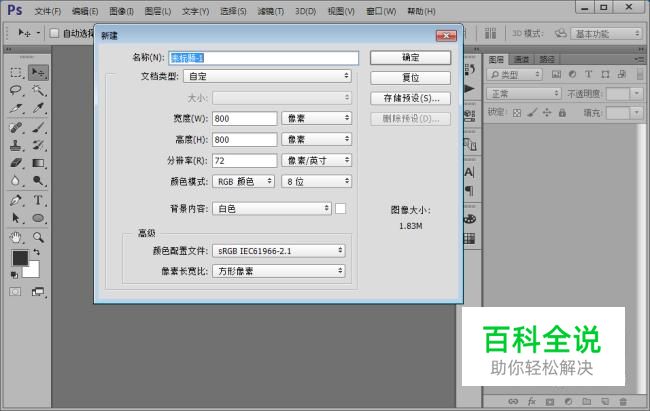Select the History Brush tool
650x411 pixels.
click(x=38, y=145)
